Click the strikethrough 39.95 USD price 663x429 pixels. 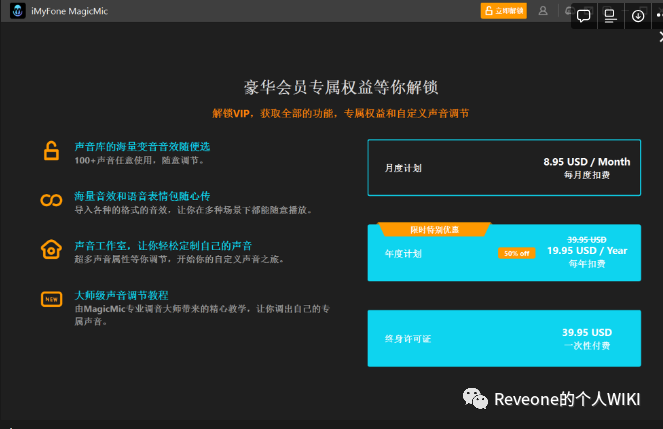click(x=586, y=240)
